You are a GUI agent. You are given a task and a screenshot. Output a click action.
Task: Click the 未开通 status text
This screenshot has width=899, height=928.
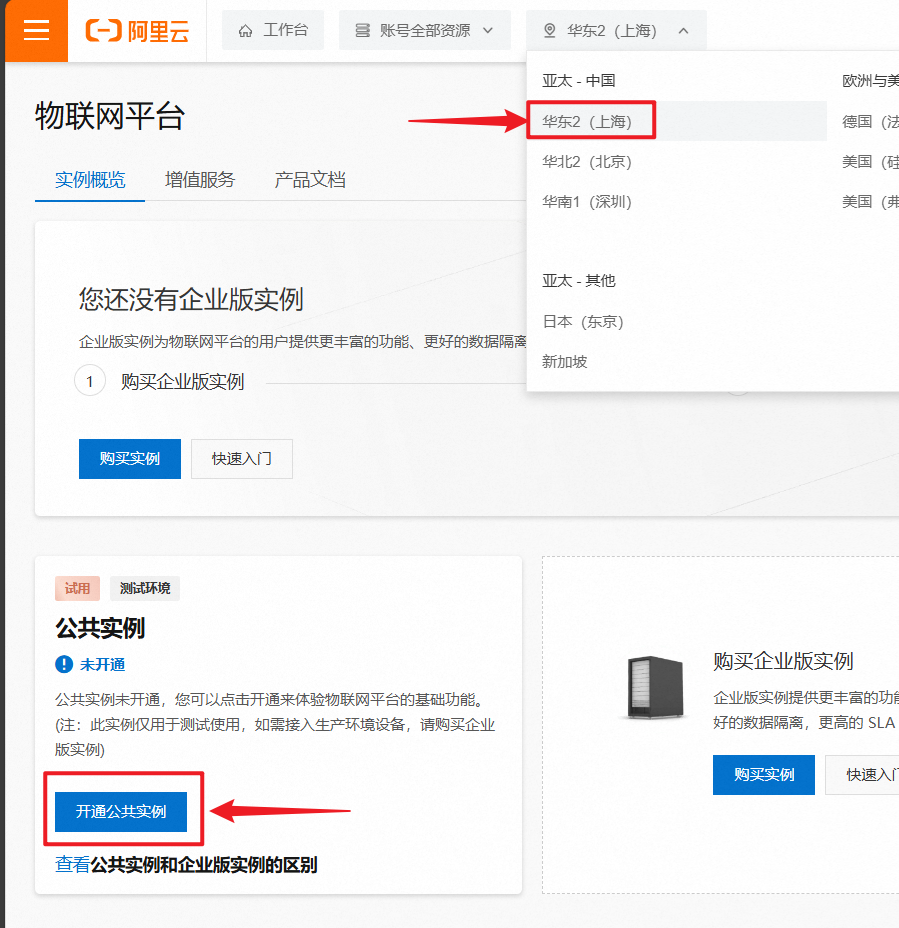[102, 665]
